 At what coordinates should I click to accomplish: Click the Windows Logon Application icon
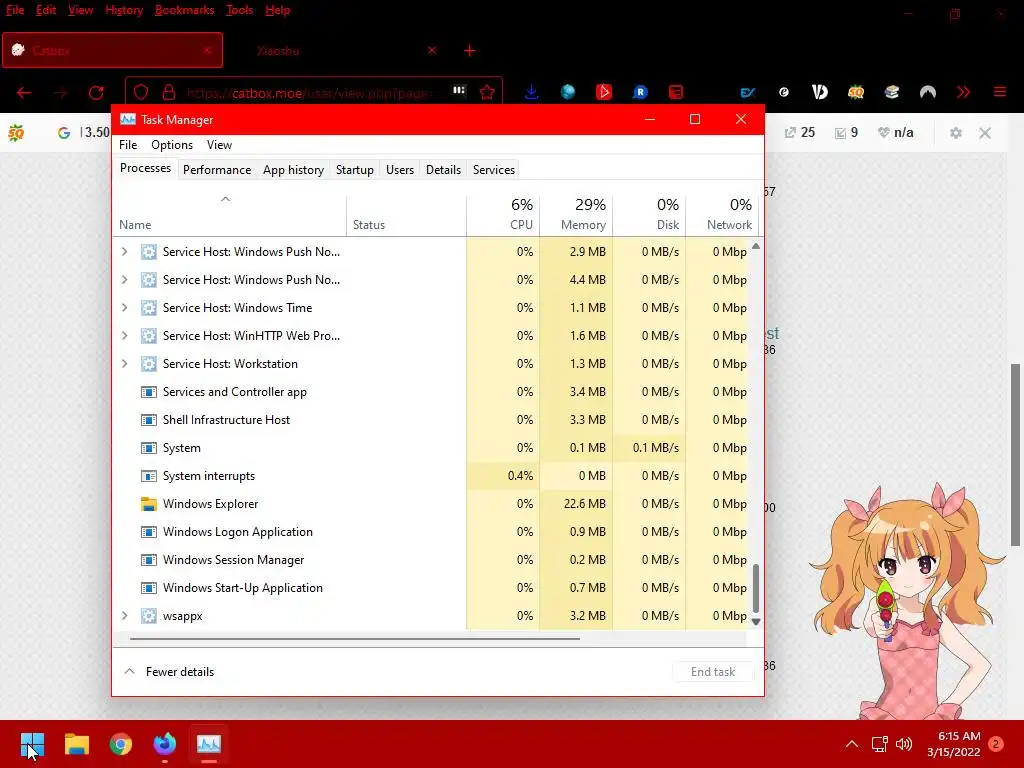(149, 532)
